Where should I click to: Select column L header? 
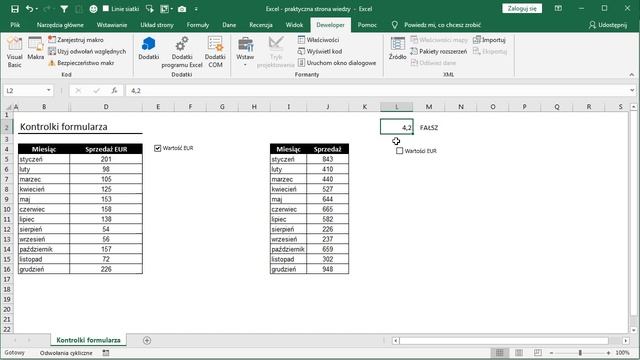pyautogui.click(x=396, y=107)
